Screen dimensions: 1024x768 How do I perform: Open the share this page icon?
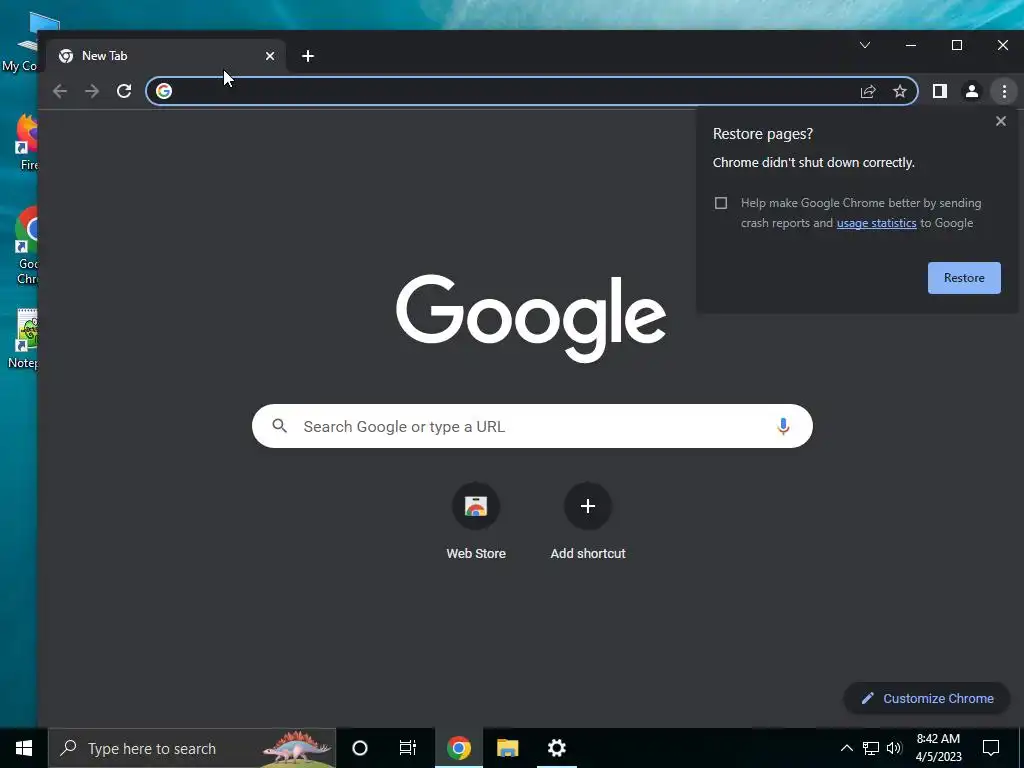click(x=868, y=91)
